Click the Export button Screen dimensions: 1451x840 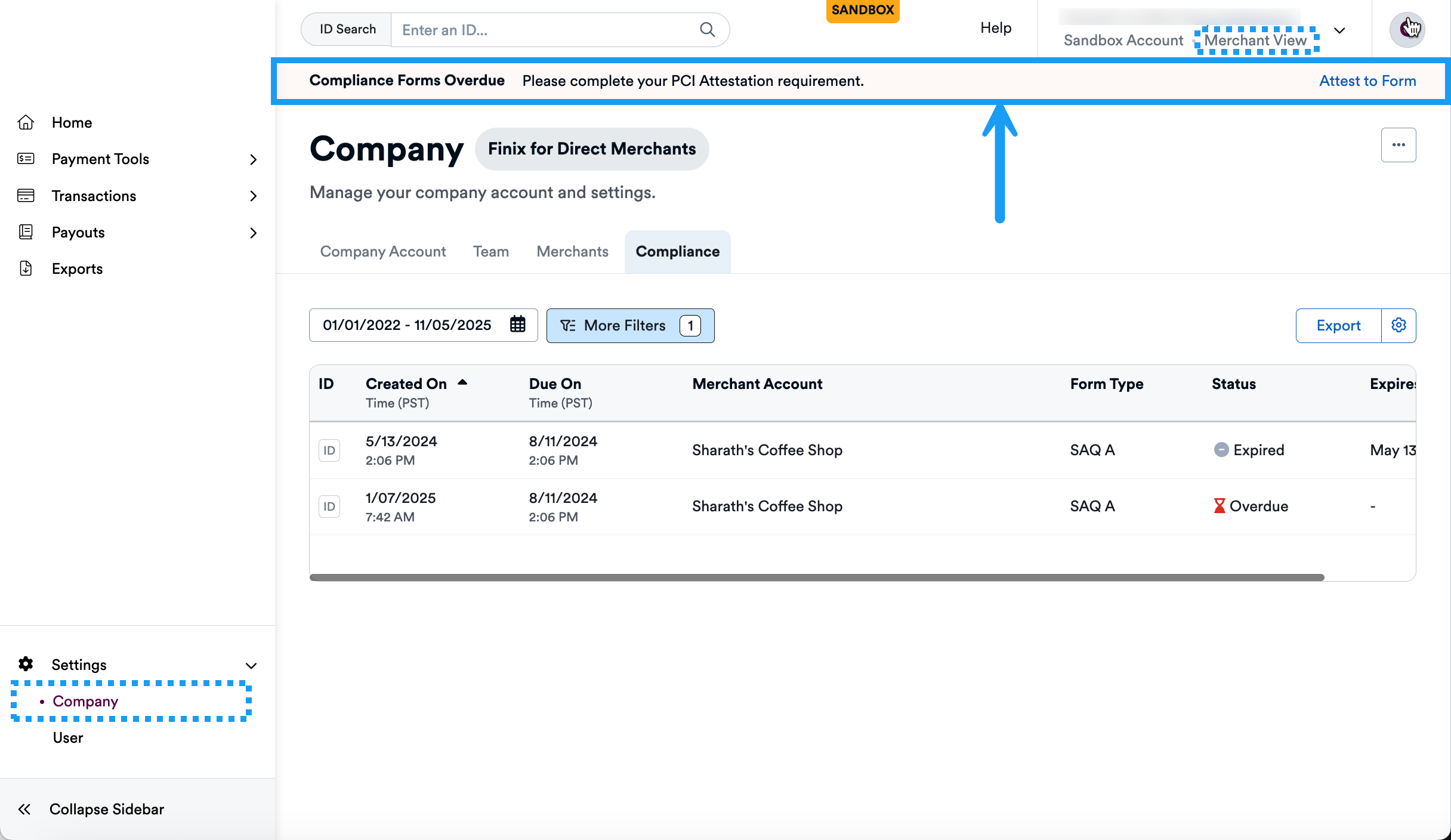(1338, 325)
